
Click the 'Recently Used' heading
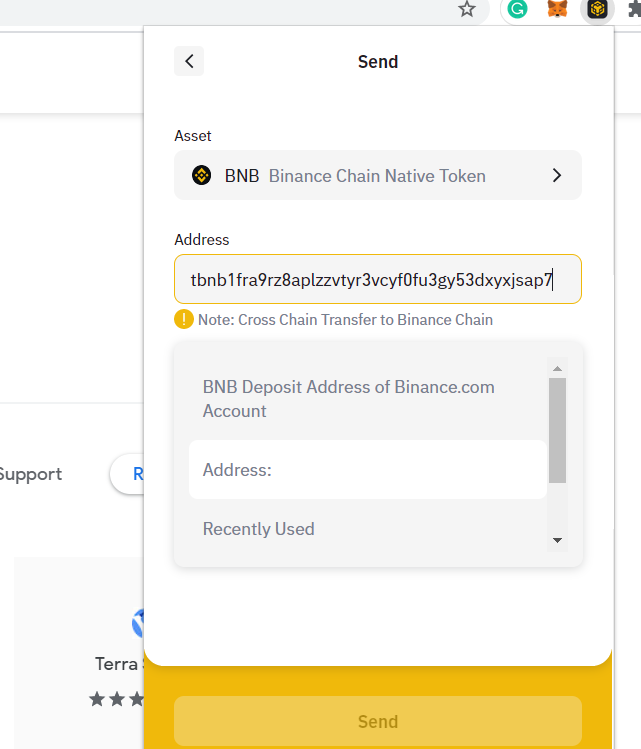[258, 529]
